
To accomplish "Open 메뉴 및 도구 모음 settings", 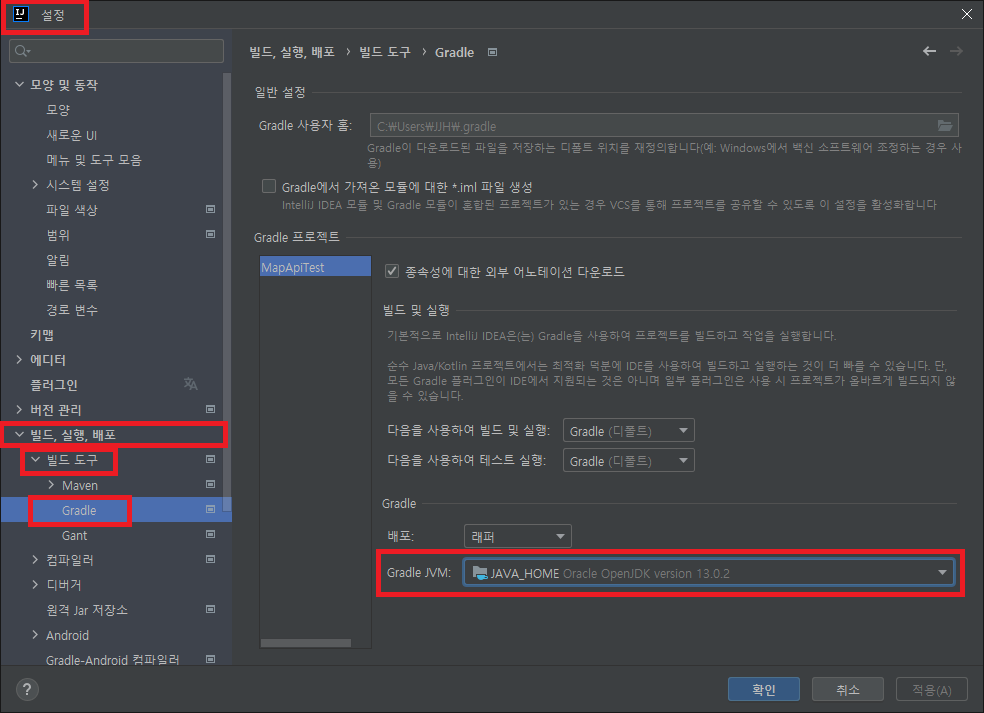I will [x=94, y=159].
